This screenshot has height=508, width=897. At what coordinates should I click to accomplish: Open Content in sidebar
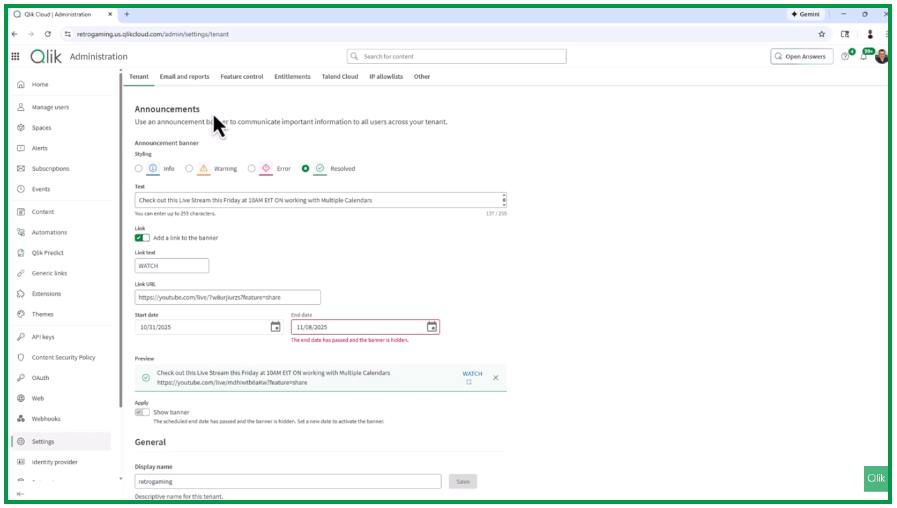tap(42, 212)
